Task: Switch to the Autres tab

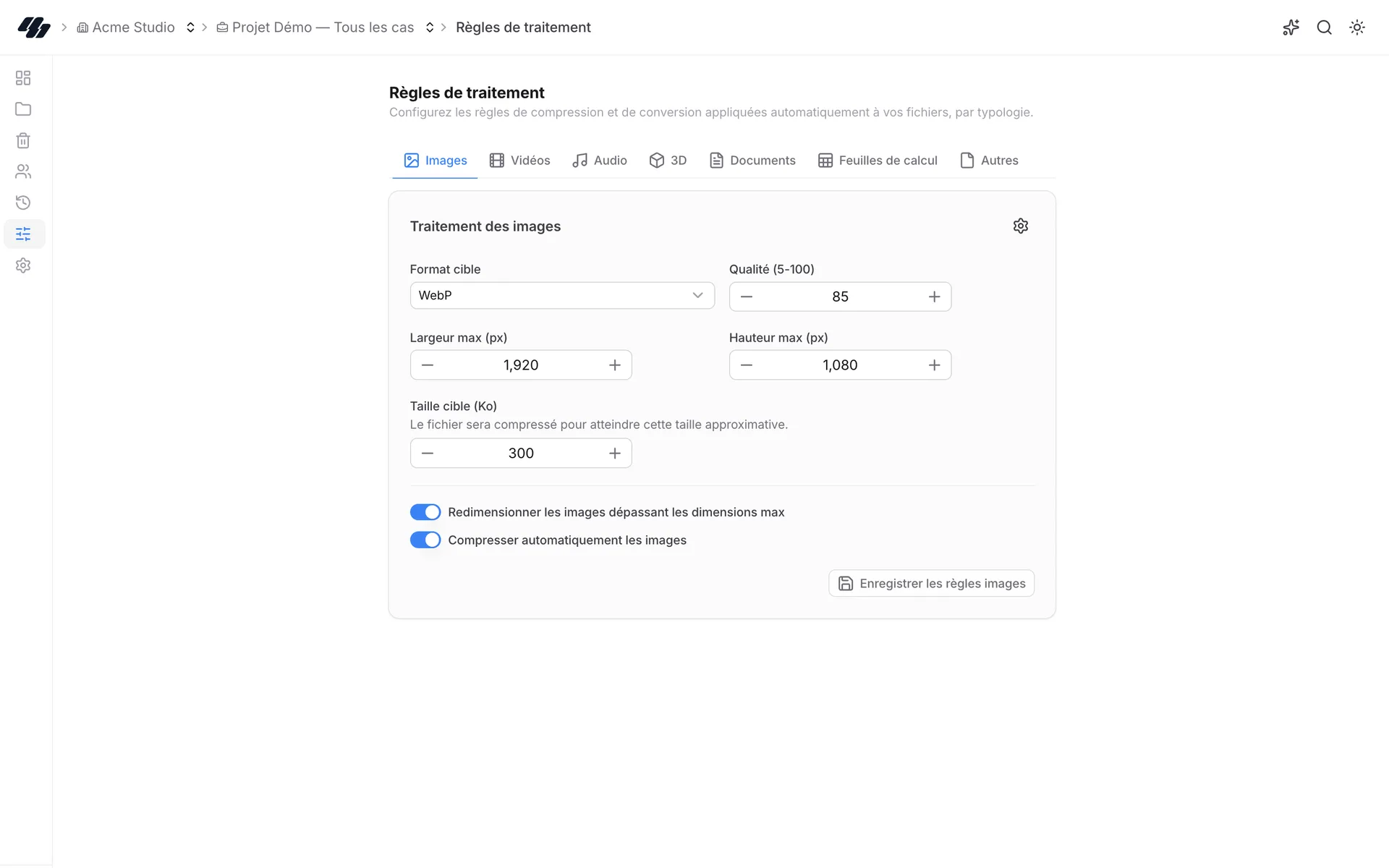Action: pyautogui.click(x=989, y=161)
